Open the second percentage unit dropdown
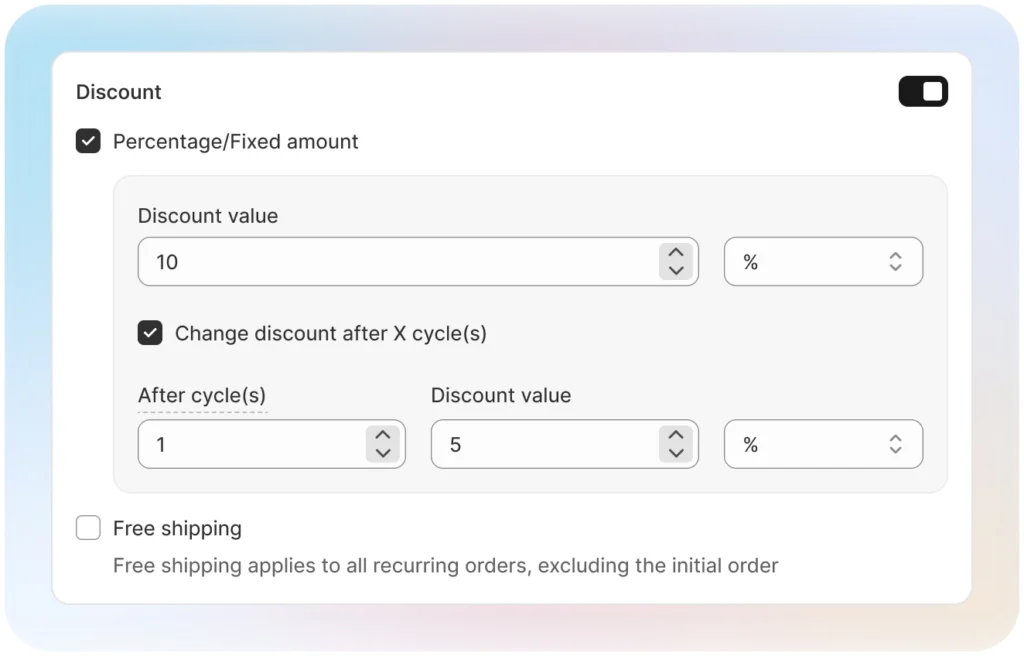 [823, 444]
